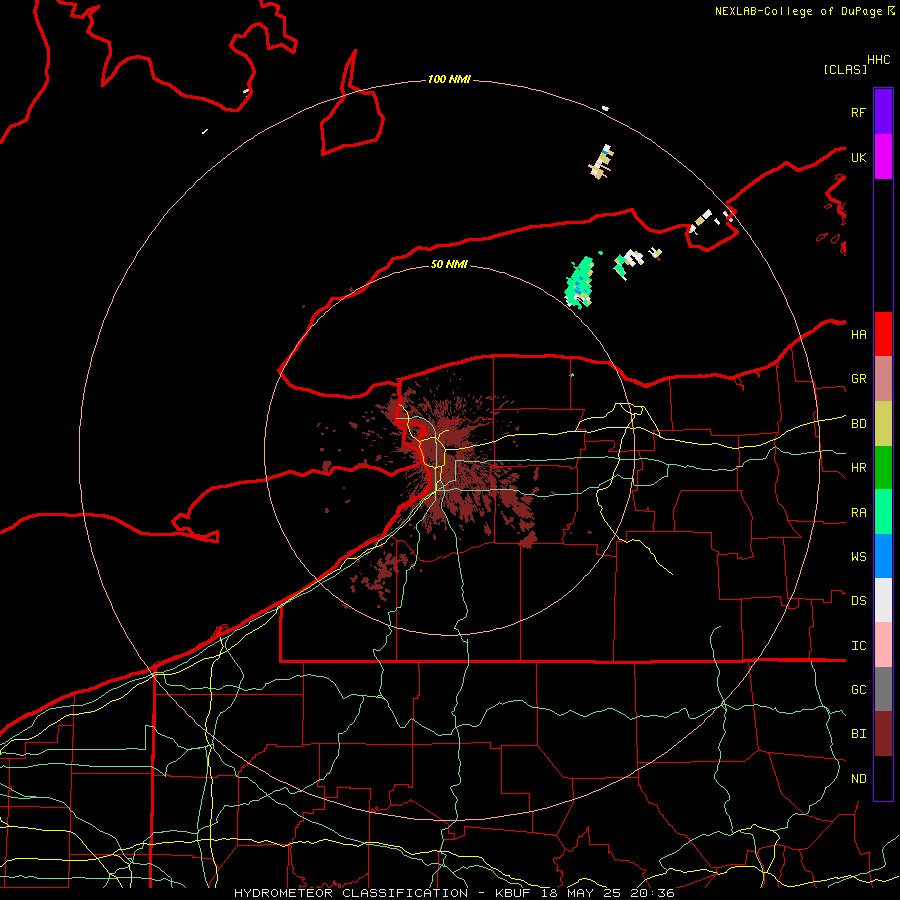Click the GR legend label
The image size is (900, 900).
pos(858,379)
